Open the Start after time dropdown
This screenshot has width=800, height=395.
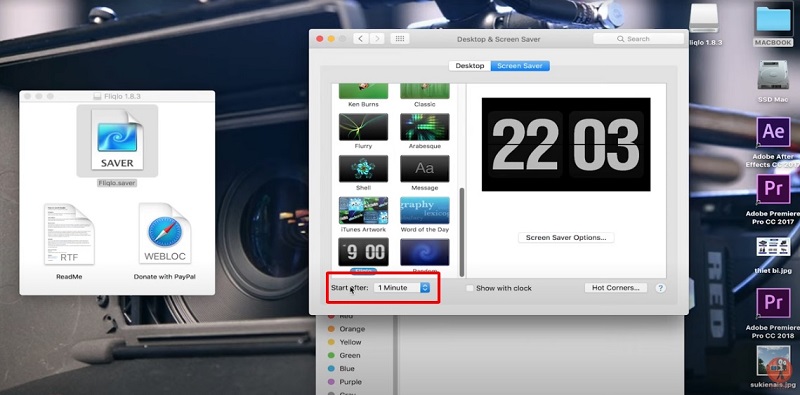point(402,288)
